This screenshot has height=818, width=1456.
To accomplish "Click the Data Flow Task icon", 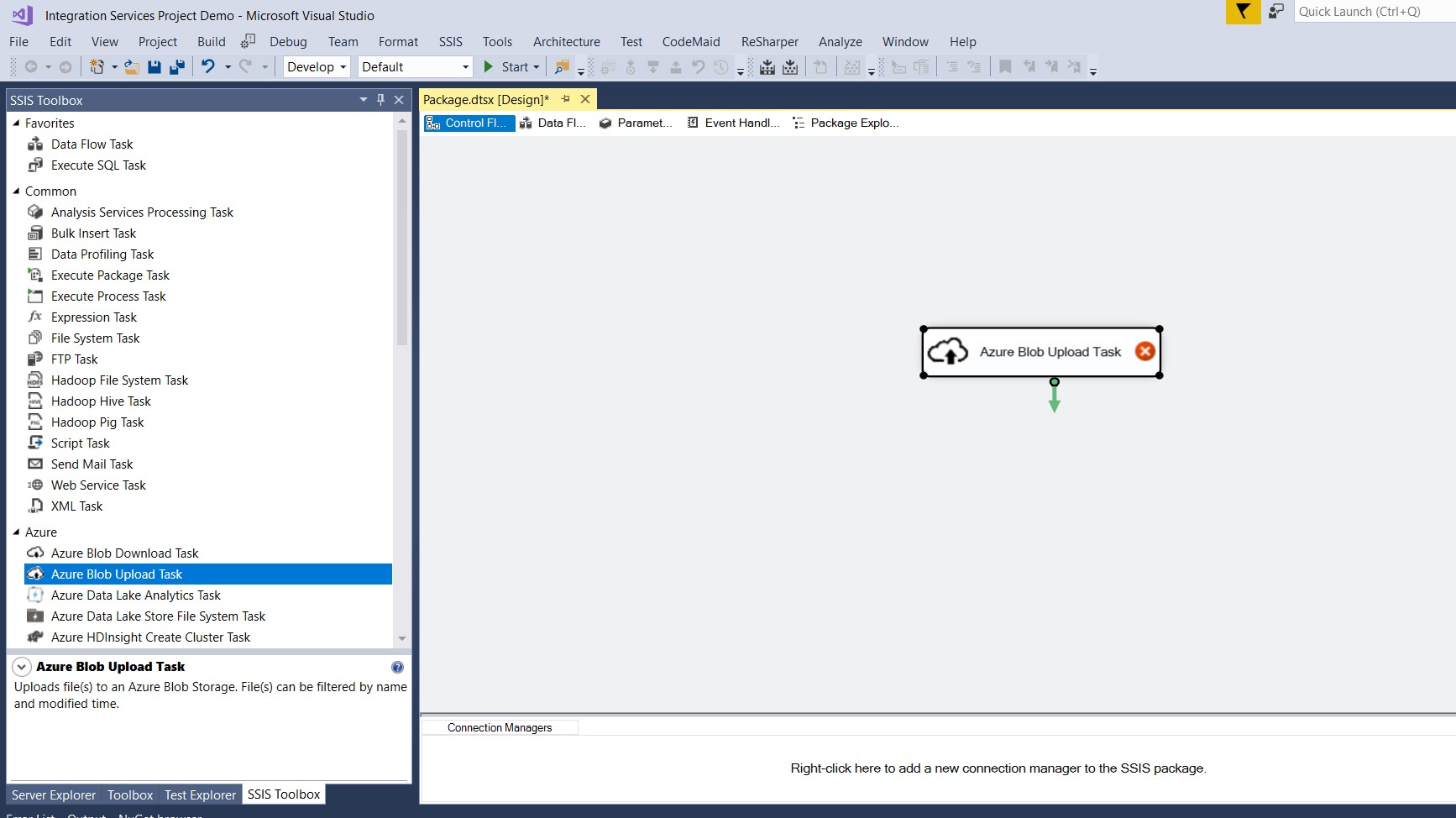I will [35, 144].
